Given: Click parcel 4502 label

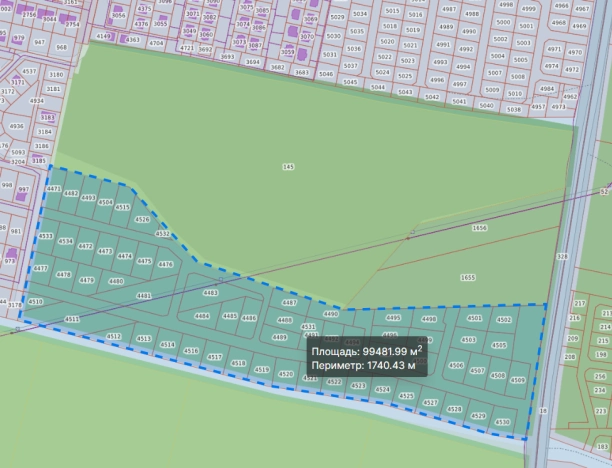Looking at the screenshot, I should 503,319.
